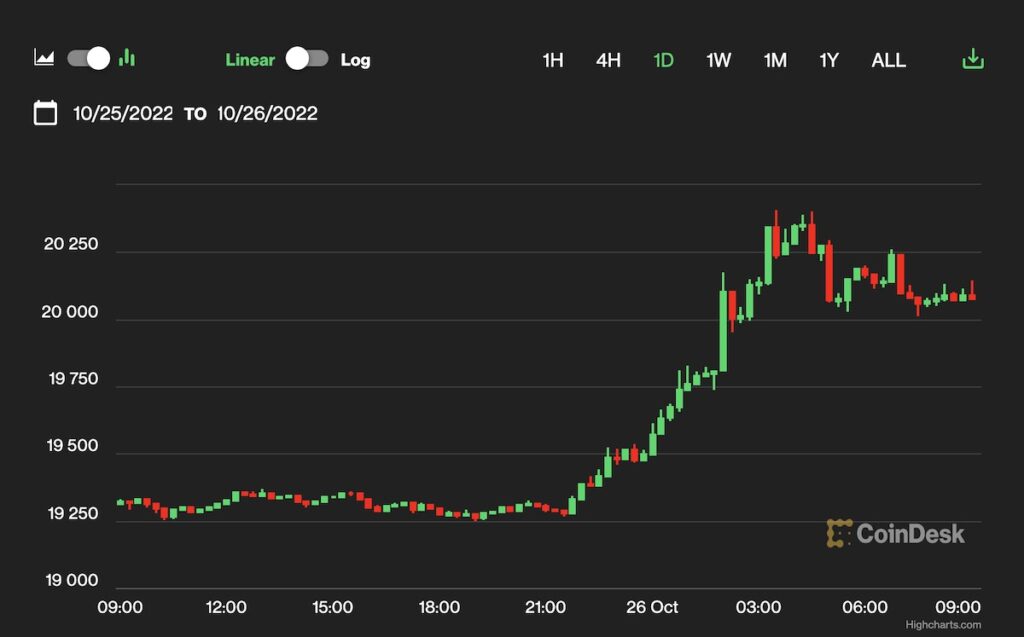Click the 15:00 x-axis label

tap(332, 607)
